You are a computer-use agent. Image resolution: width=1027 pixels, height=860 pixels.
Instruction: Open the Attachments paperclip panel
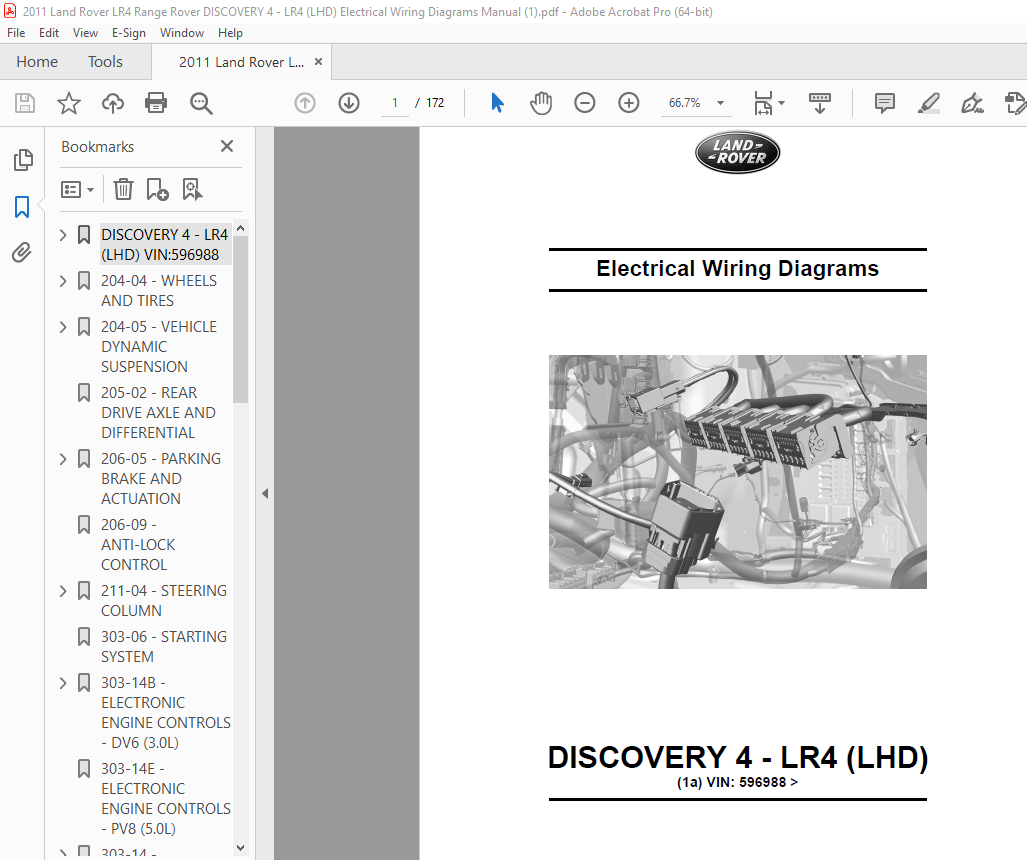click(22, 252)
